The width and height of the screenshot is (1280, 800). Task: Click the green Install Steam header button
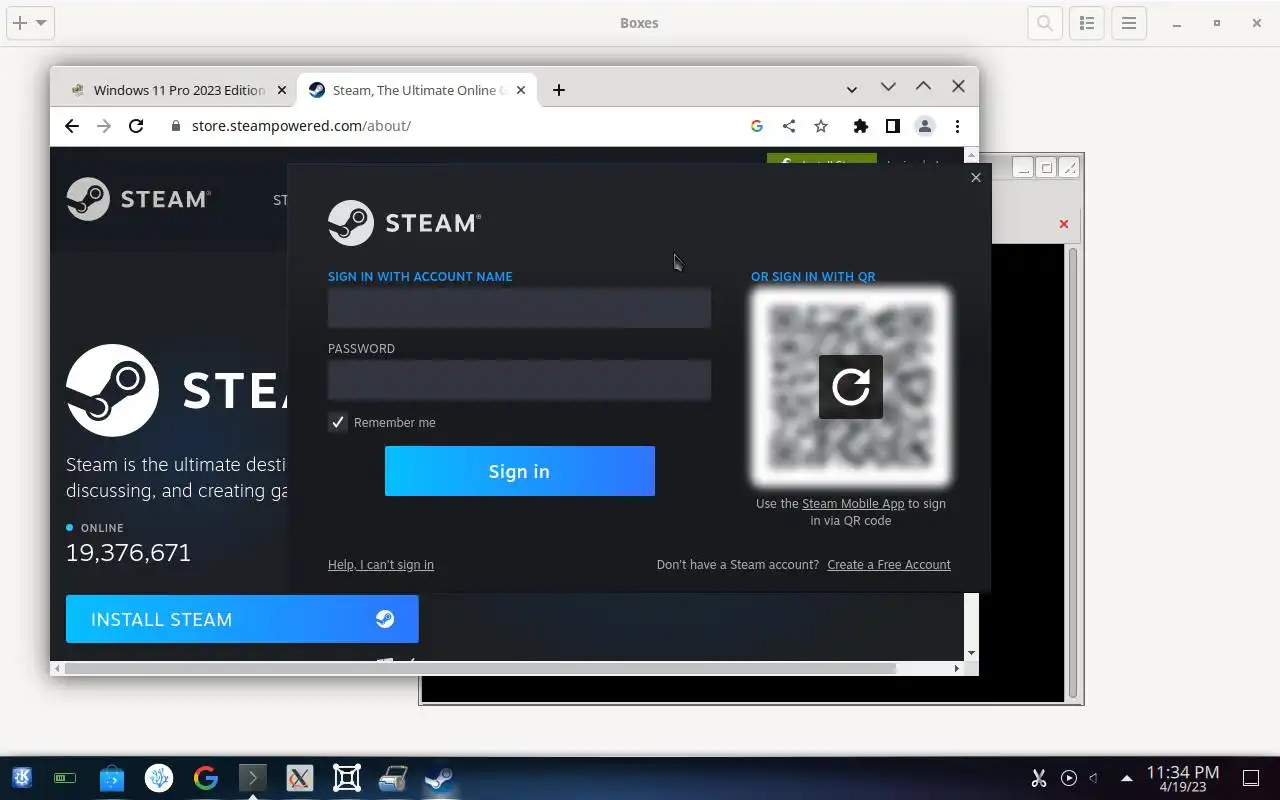tap(822, 160)
